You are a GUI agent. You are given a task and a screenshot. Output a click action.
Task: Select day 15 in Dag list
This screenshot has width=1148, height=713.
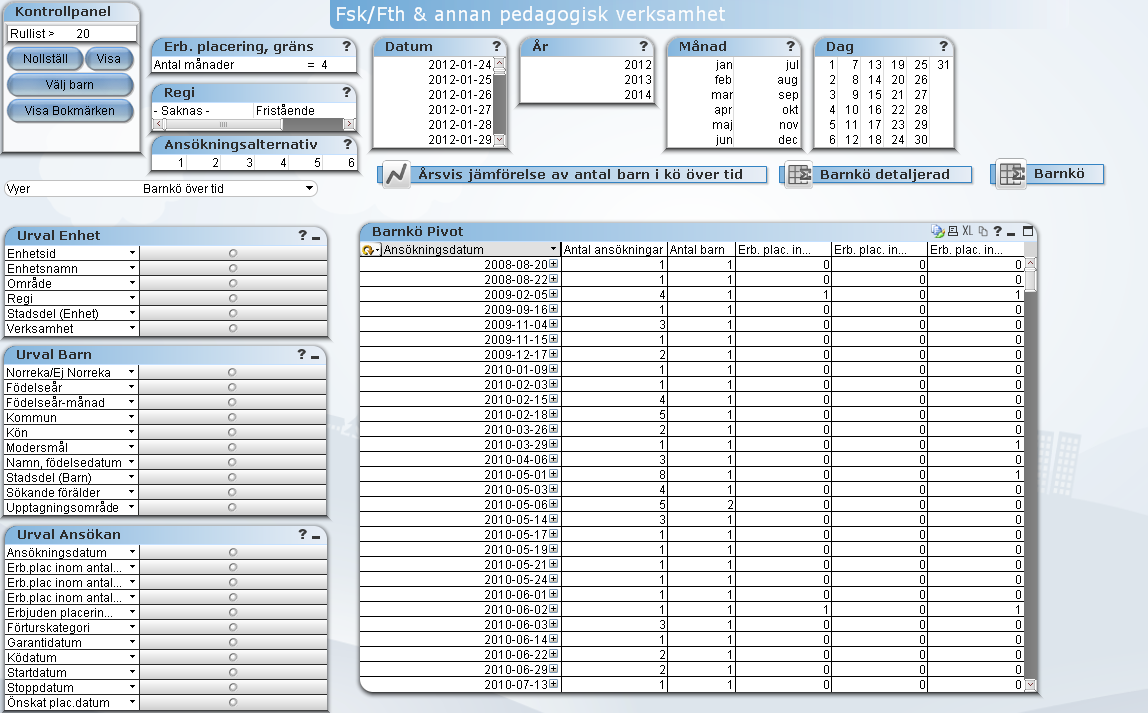point(874,94)
